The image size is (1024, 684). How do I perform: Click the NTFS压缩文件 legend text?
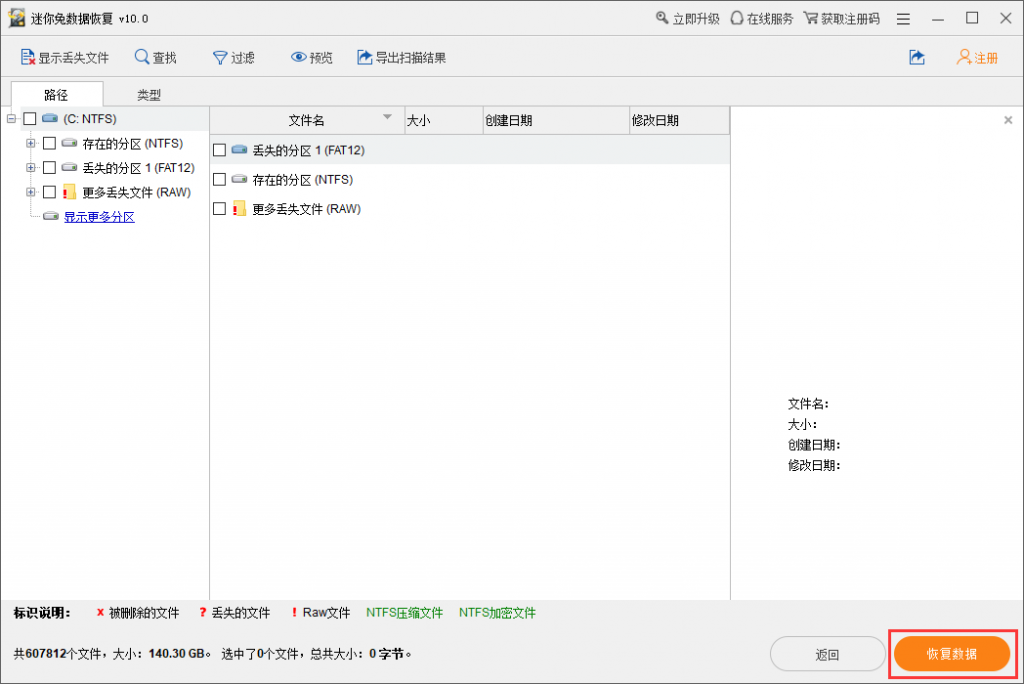[x=404, y=613]
